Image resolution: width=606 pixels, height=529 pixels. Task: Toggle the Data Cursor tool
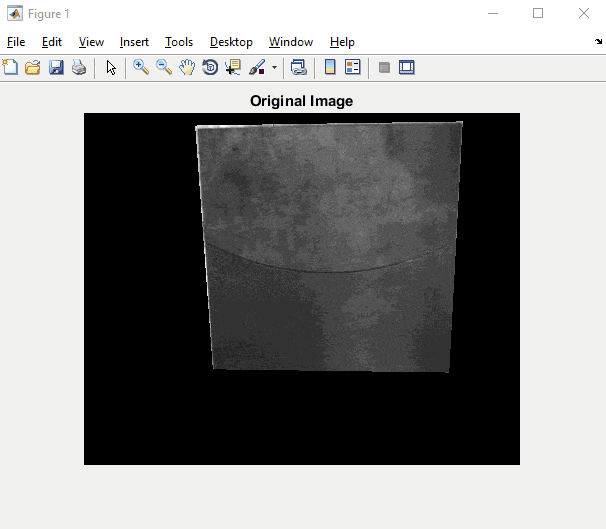pyautogui.click(x=233, y=68)
